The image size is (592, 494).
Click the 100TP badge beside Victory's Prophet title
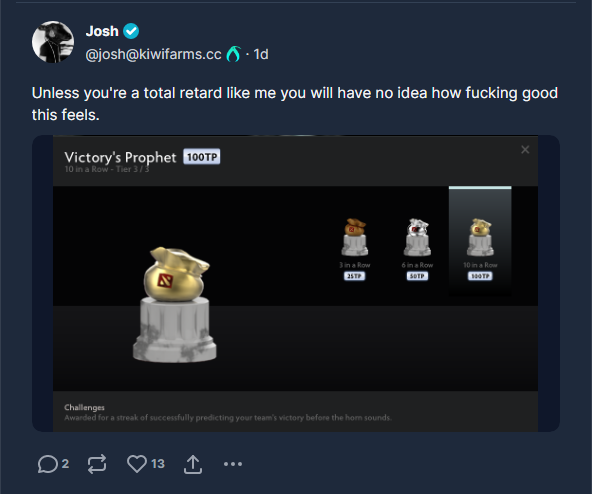tap(202, 157)
